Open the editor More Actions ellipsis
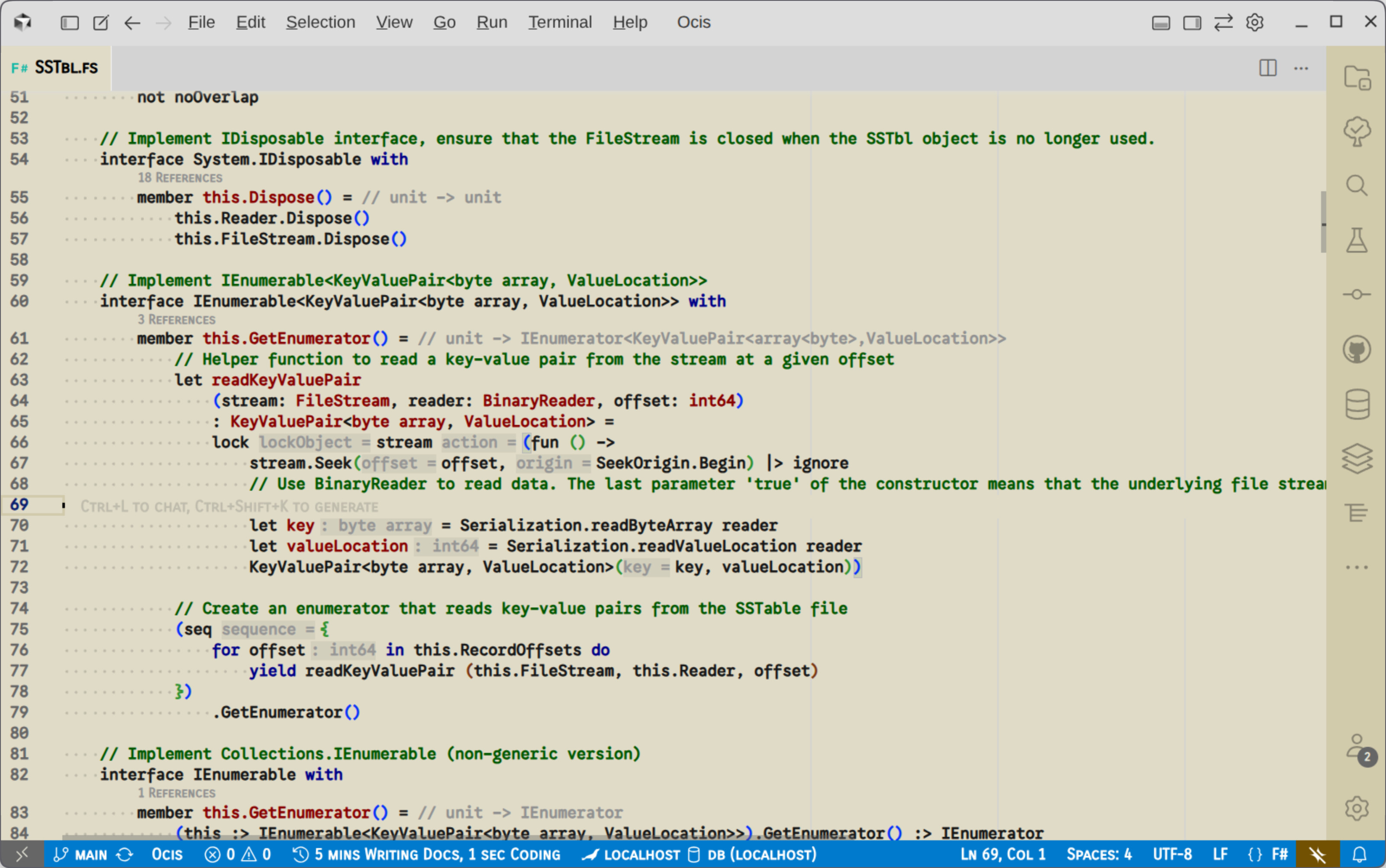Screen dimensions: 1386x868 tap(1300, 68)
